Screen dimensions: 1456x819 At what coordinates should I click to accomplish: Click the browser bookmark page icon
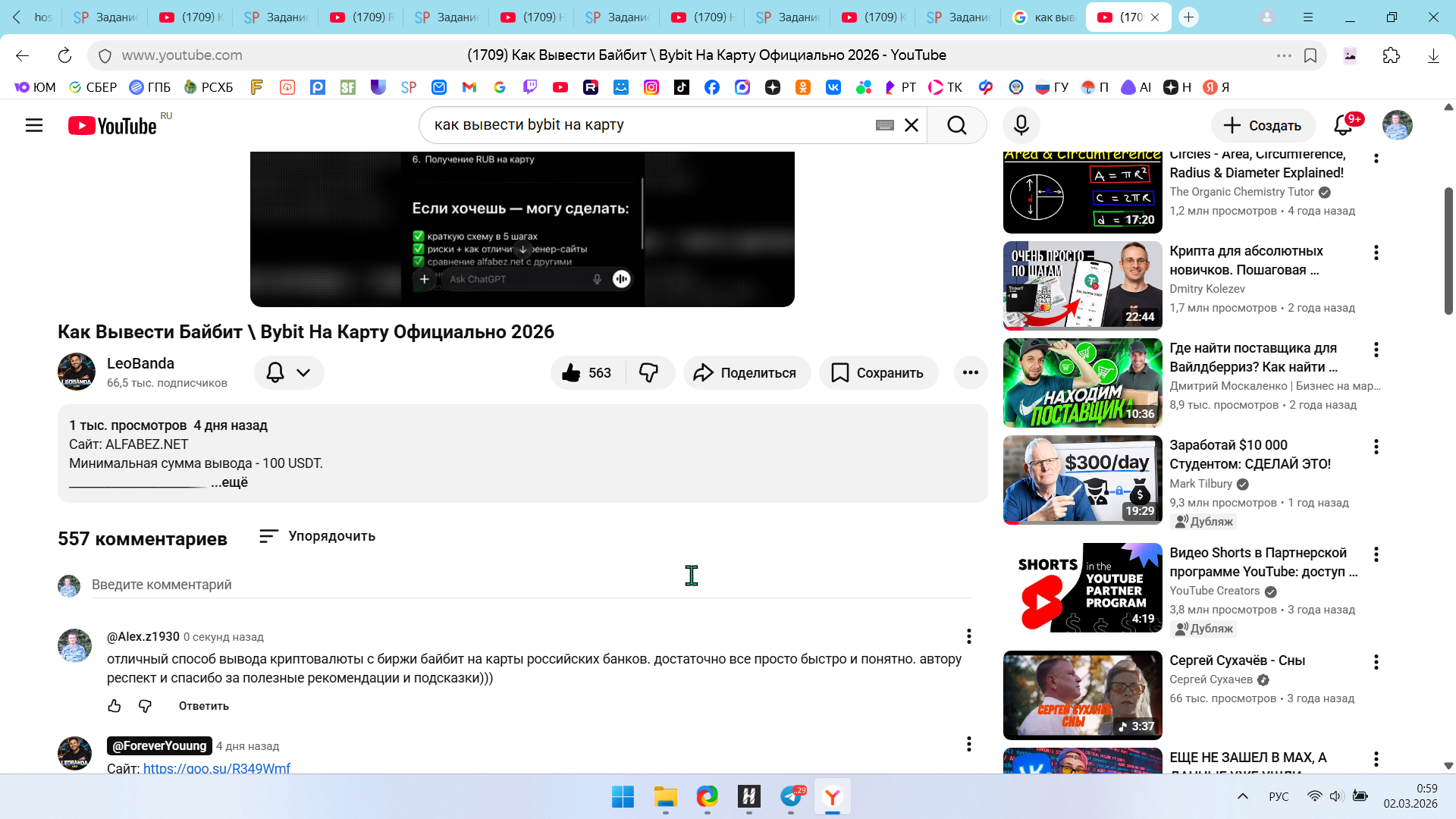pos(1310,55)
